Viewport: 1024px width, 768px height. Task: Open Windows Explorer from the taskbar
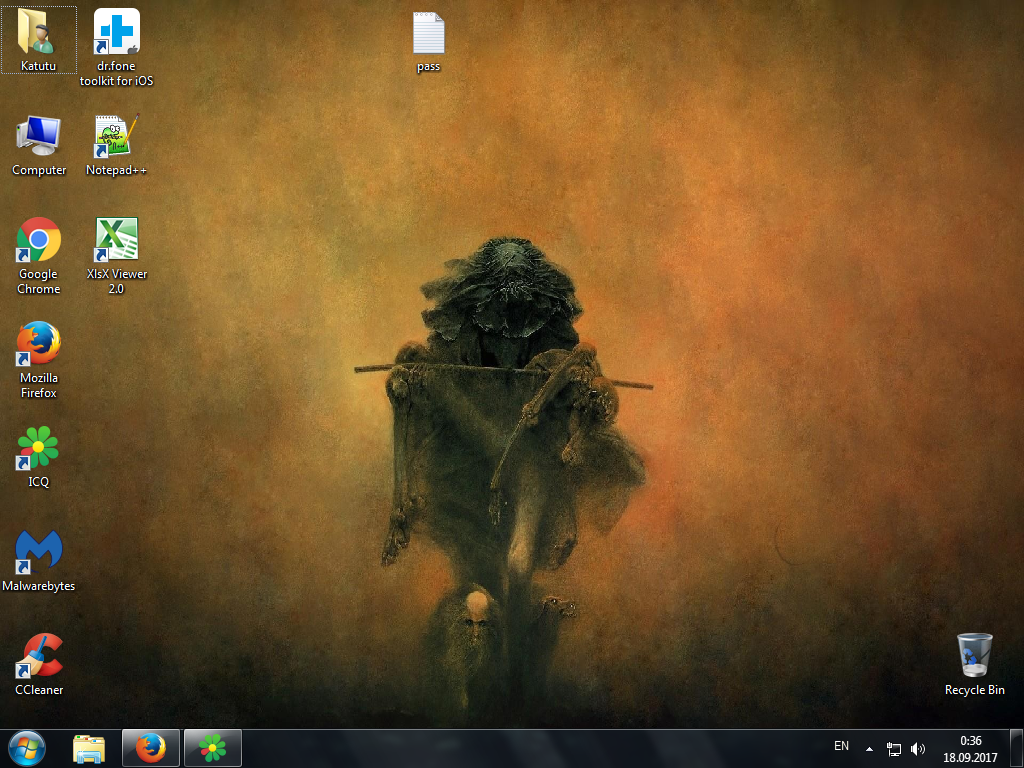point(89,748)
